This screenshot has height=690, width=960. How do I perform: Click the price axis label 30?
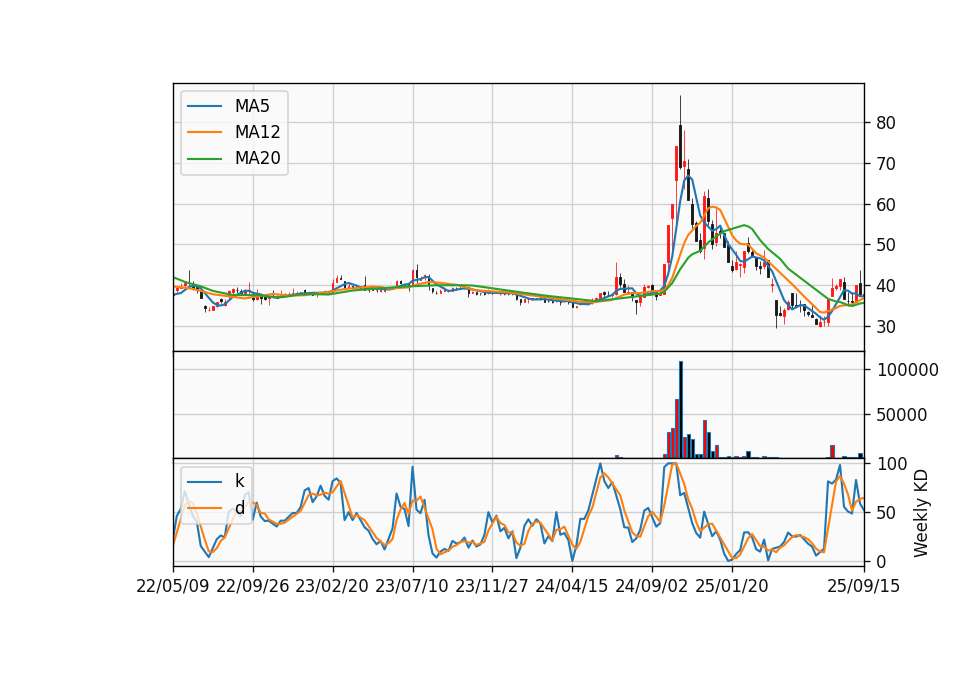pyautogui.click(x=886, y=327)
